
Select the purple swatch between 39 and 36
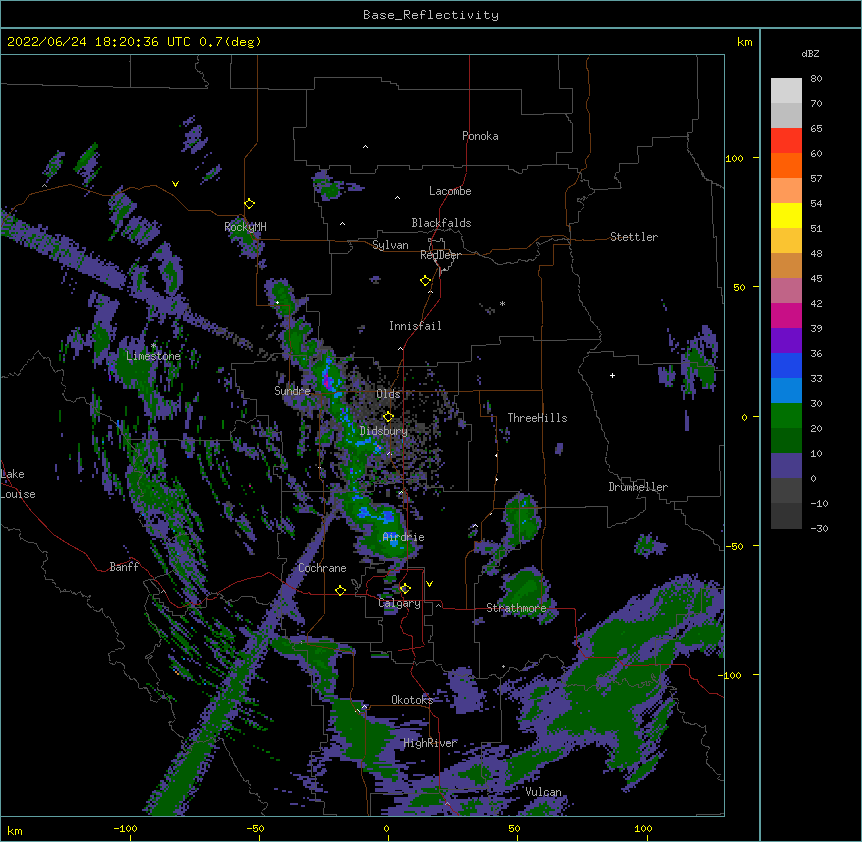tap(786, 341)
